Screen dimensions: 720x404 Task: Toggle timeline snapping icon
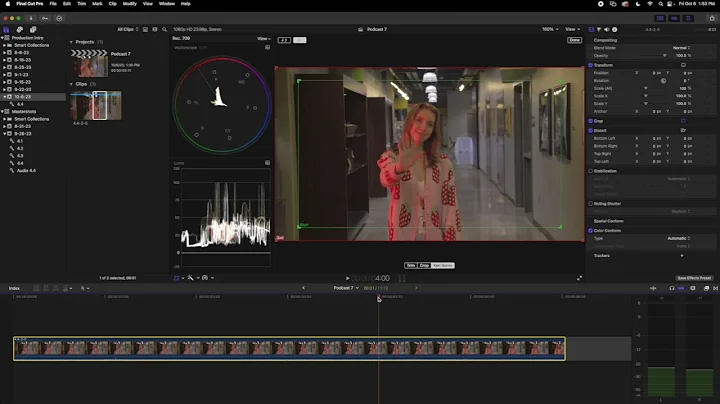click(681, 288)
